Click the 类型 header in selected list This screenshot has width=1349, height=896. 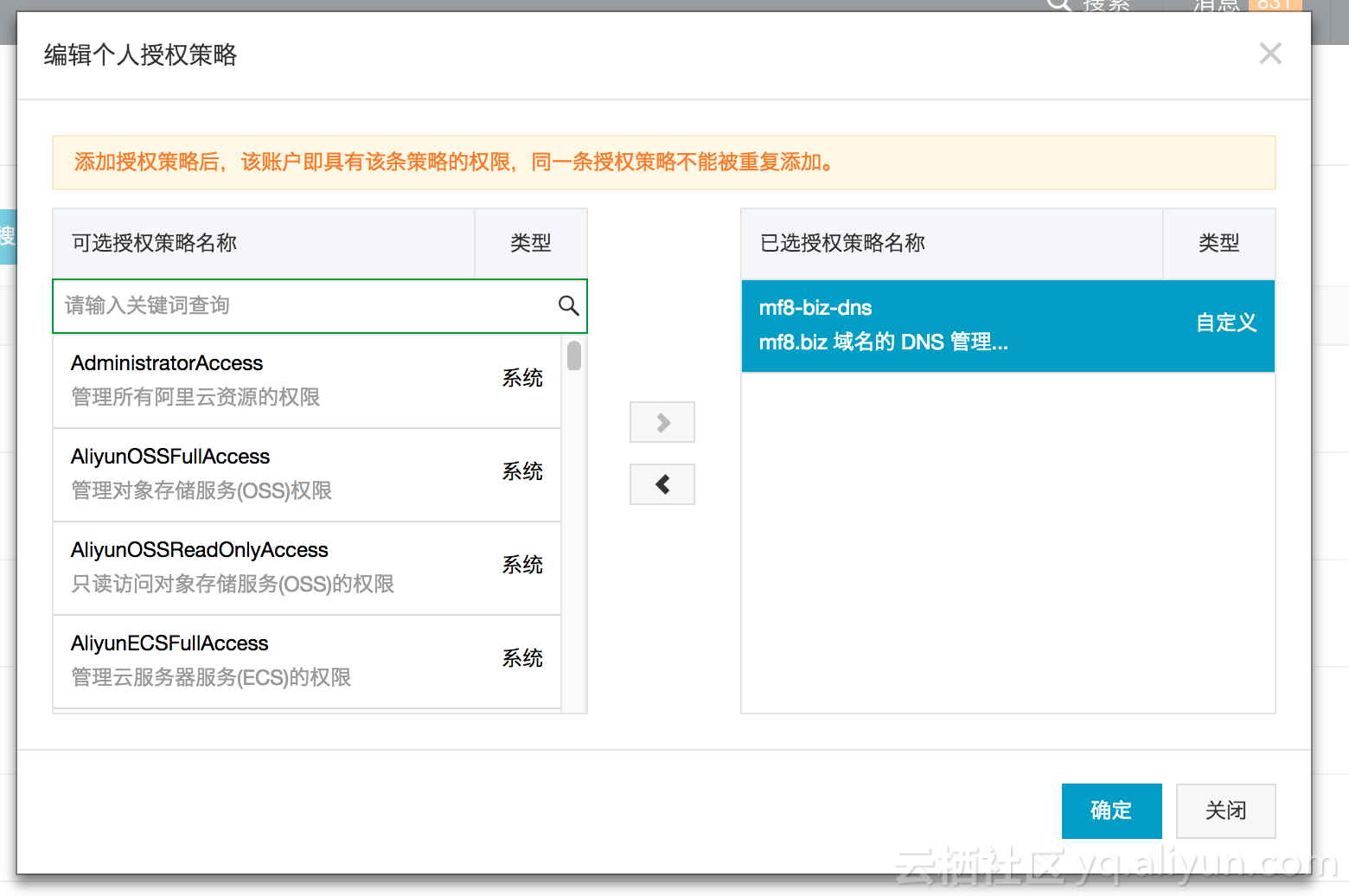[1219, 243]
